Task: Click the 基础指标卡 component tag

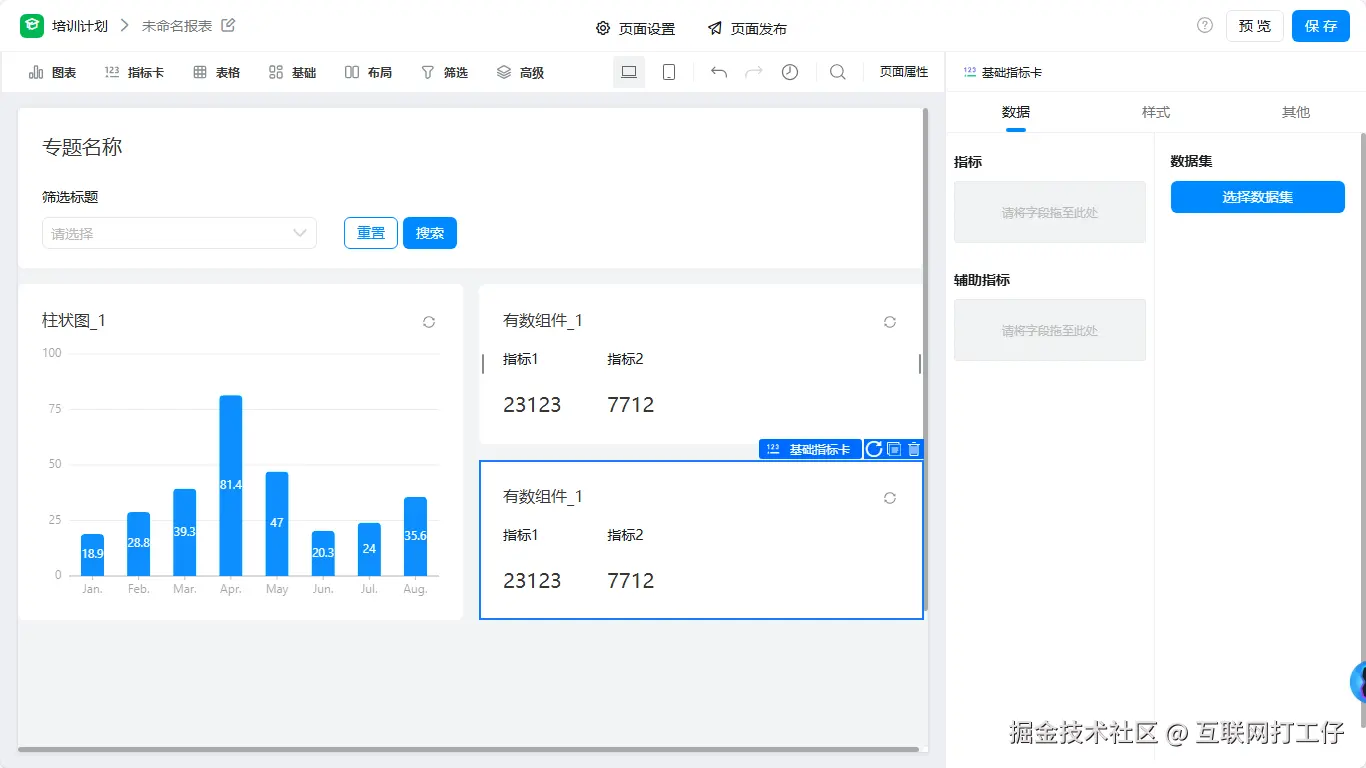Action: click(810, 449)
